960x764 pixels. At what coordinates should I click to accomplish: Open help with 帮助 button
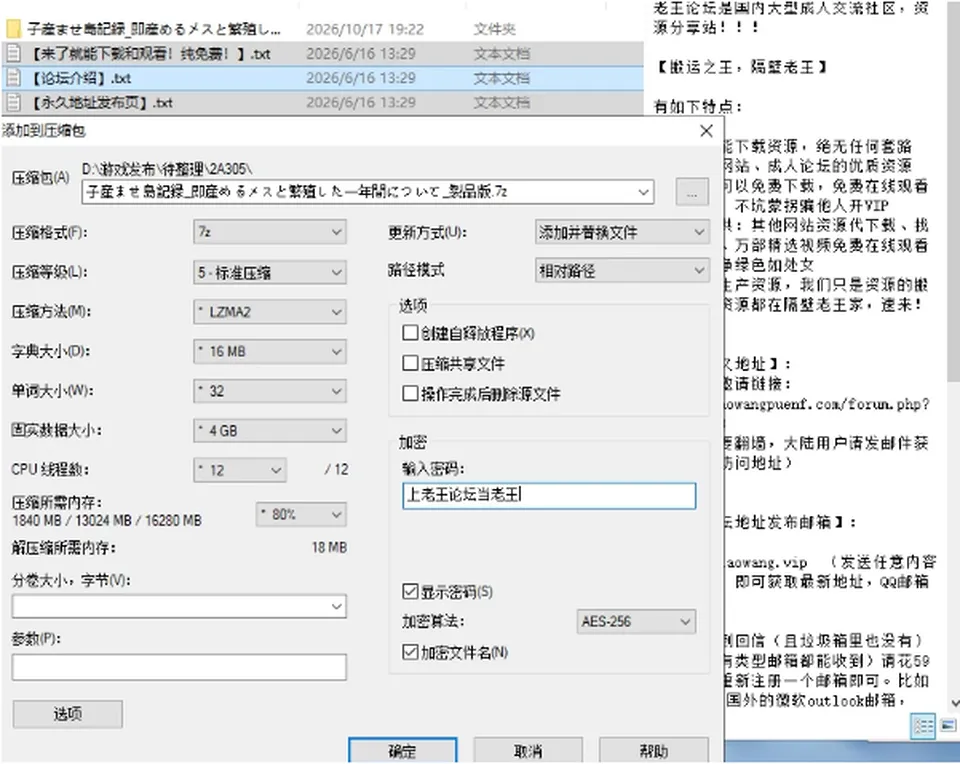pos(654,751)
